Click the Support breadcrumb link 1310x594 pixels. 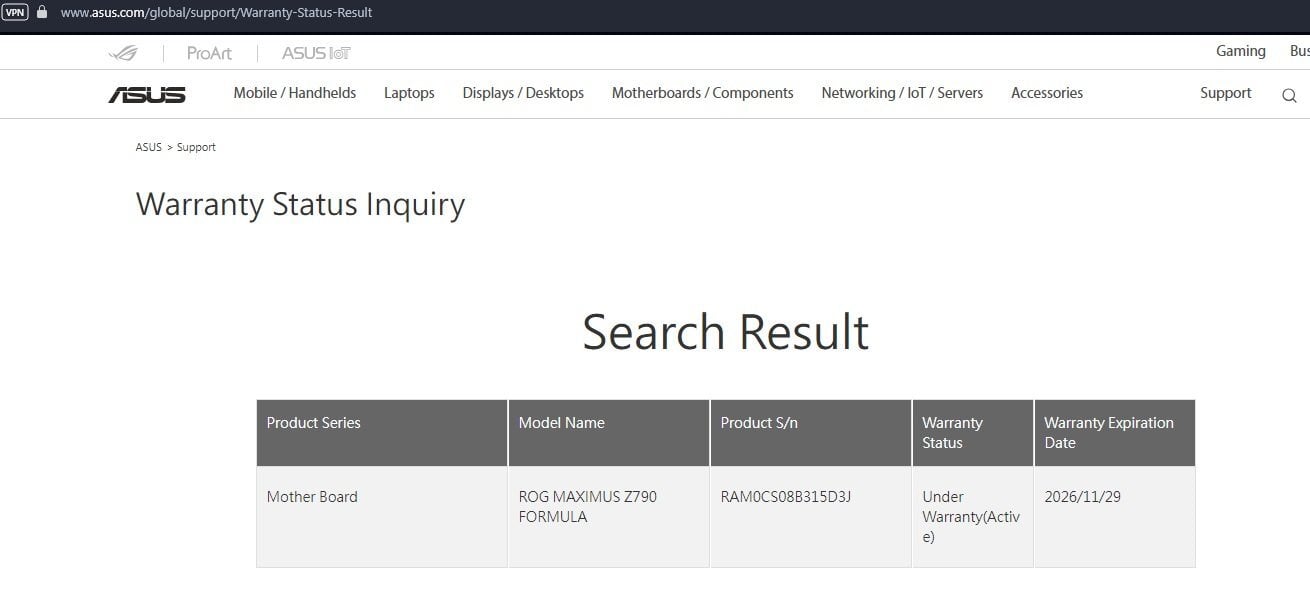(196, 147)
